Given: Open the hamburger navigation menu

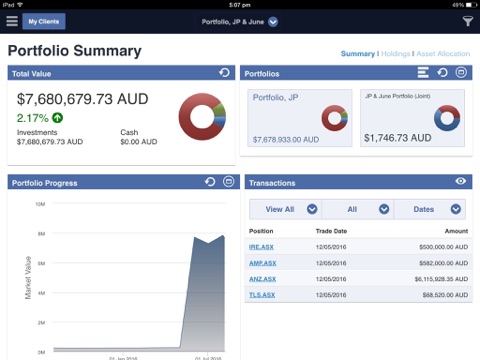Looking at the screenshot, I should (x=12, y=21).
